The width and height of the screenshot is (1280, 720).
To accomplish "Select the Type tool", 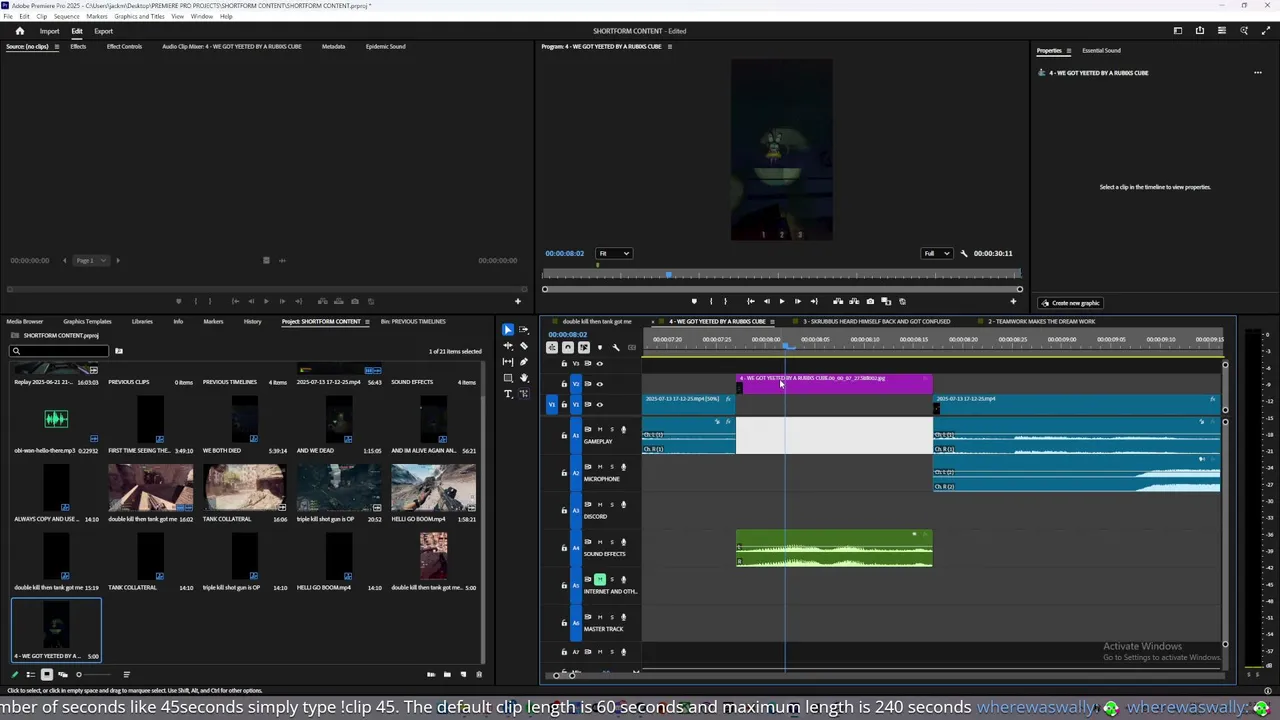I will click(x=508, y=394).
